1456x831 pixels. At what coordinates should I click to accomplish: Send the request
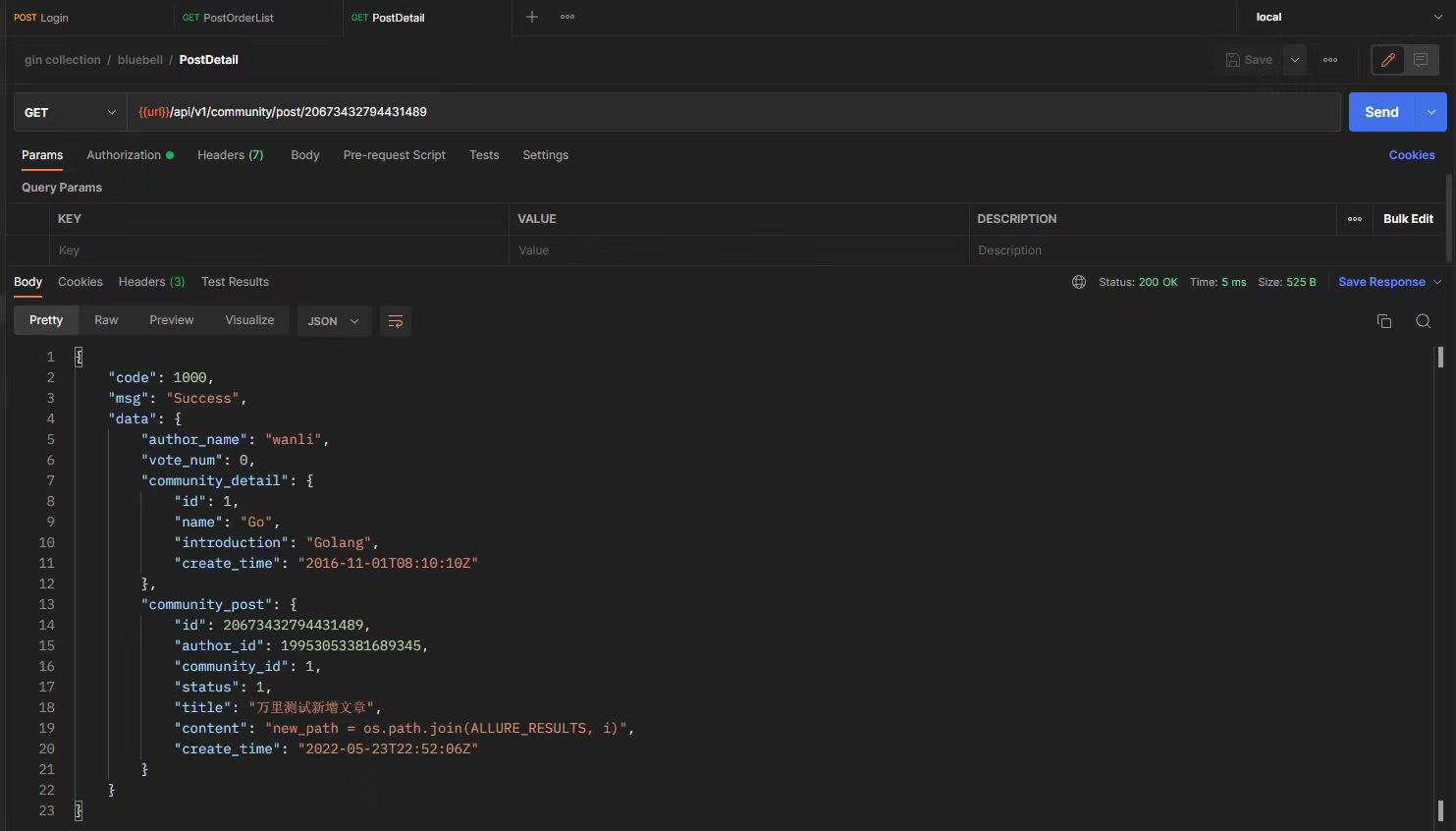(x=1381, y=112)
